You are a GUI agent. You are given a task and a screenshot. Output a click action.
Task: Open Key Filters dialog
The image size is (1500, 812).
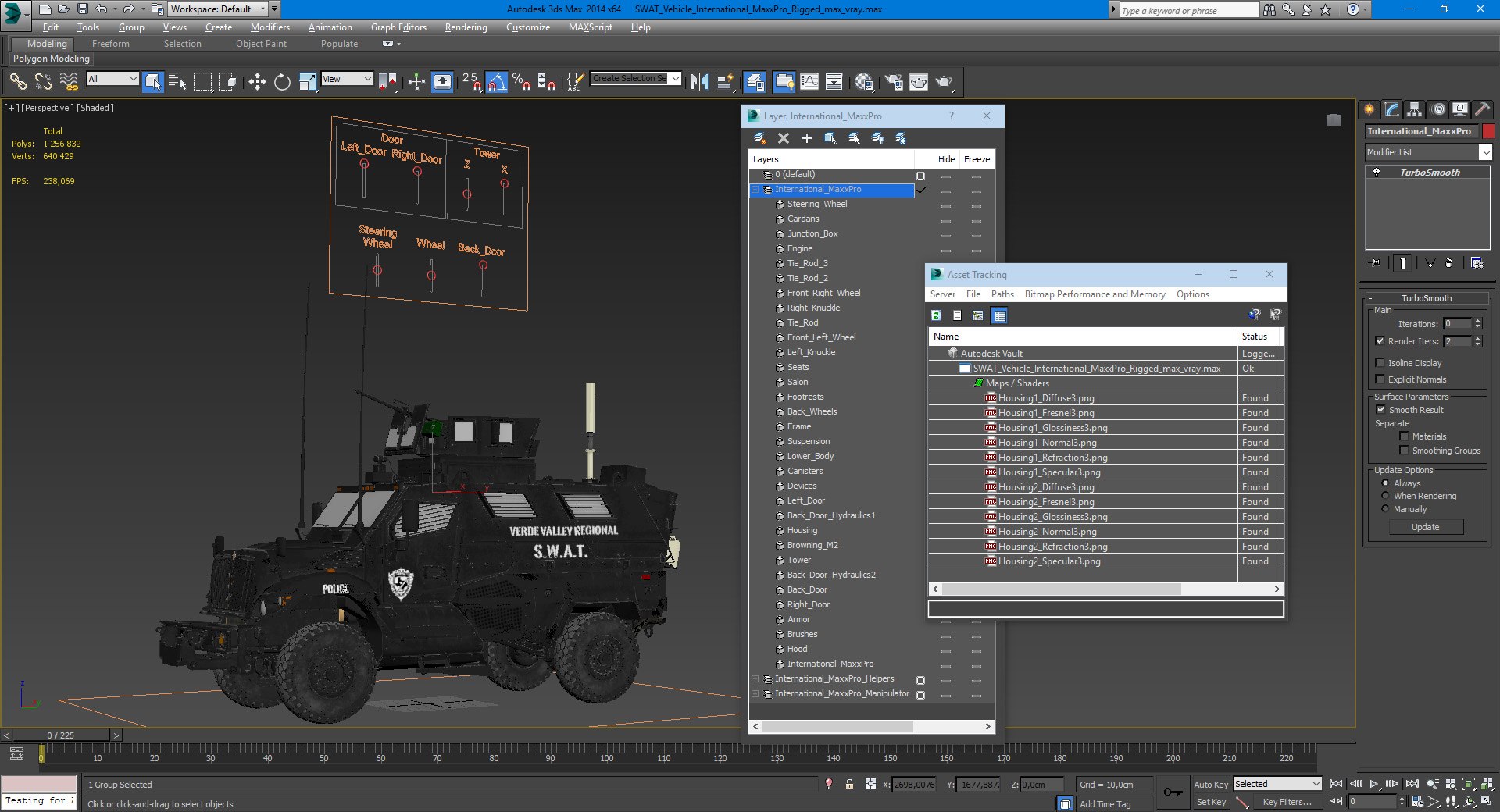pos(1287,802)
